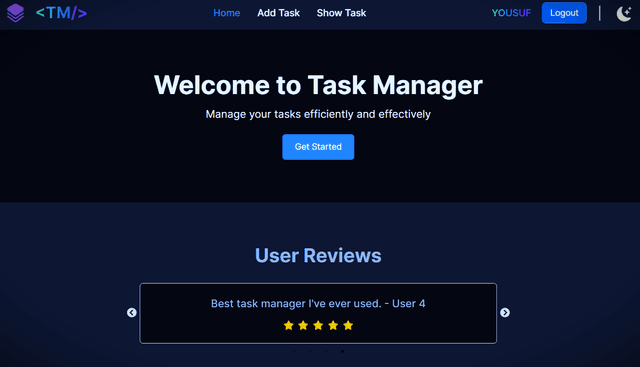
Task: Click the <TM/> brand text
Action: point(61,13)
